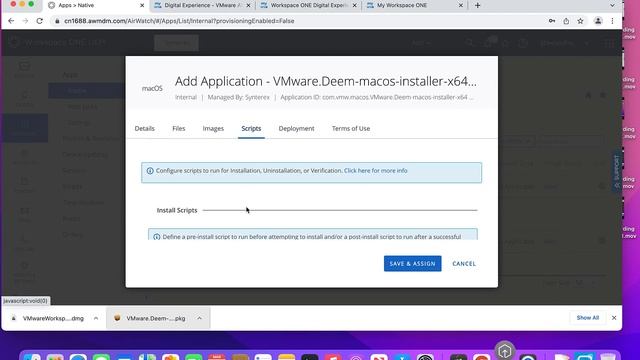This screenshot has width=640, height=360.
Task: Click the Save & Assign button
Action: (x=412, y=264)
